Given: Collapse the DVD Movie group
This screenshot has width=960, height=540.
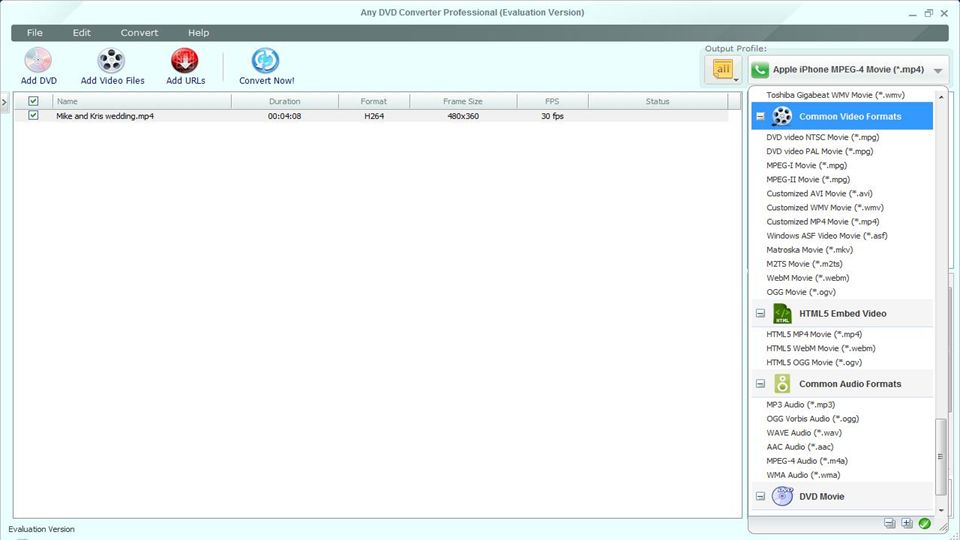Looking at the screenshot, I should [x=760, y=497].
